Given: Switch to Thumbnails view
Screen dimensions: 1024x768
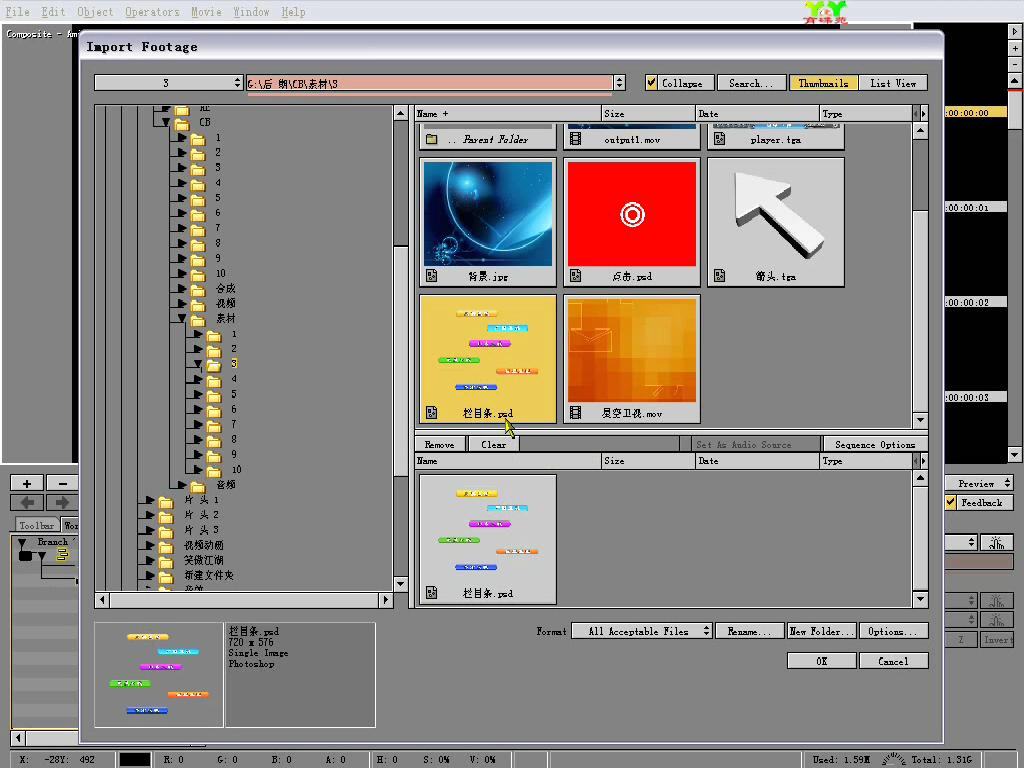Looking at the screenshot, I should coord(823,83).
